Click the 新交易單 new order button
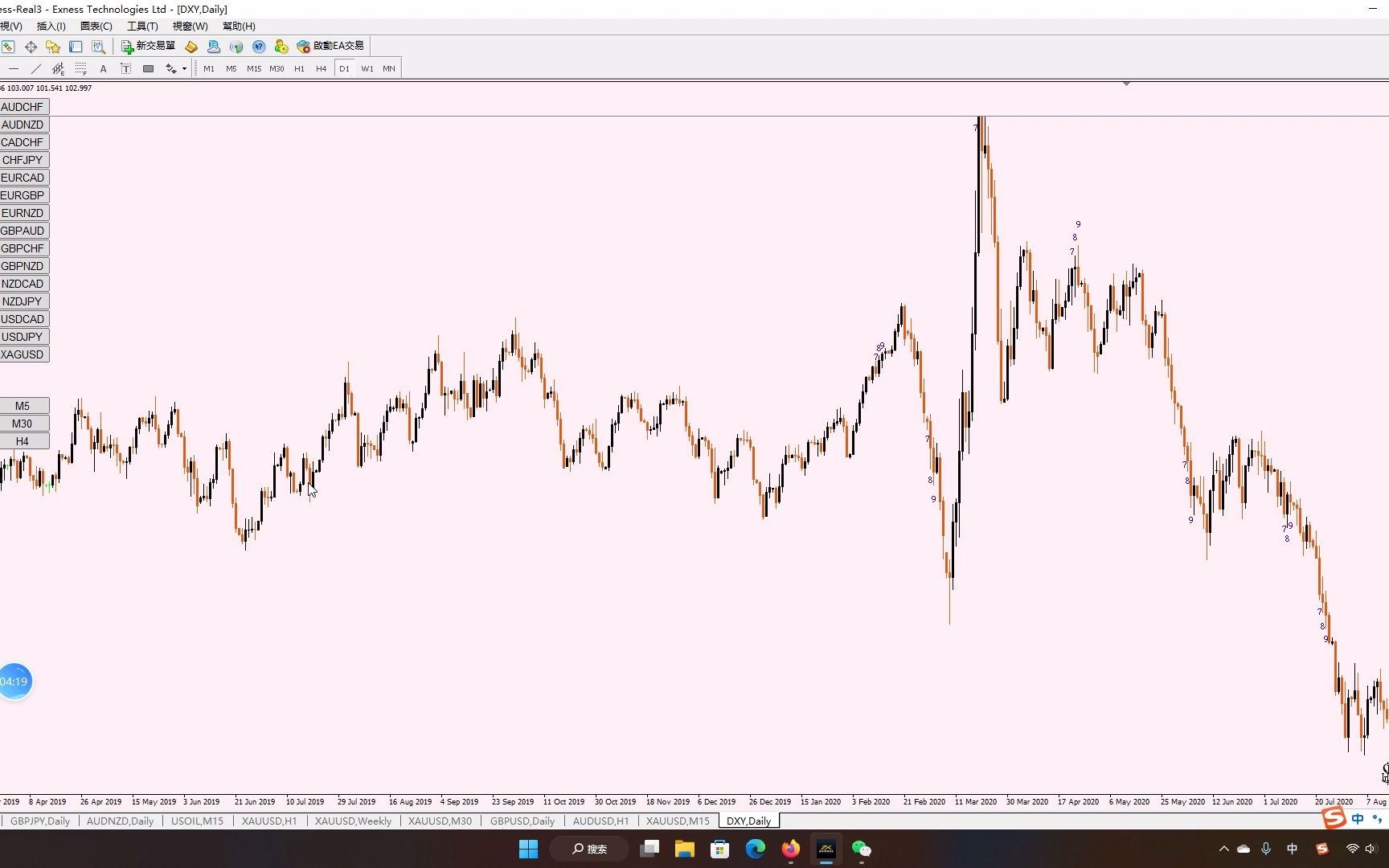The width and height of the screenshot is (1389, 868). 149,47
